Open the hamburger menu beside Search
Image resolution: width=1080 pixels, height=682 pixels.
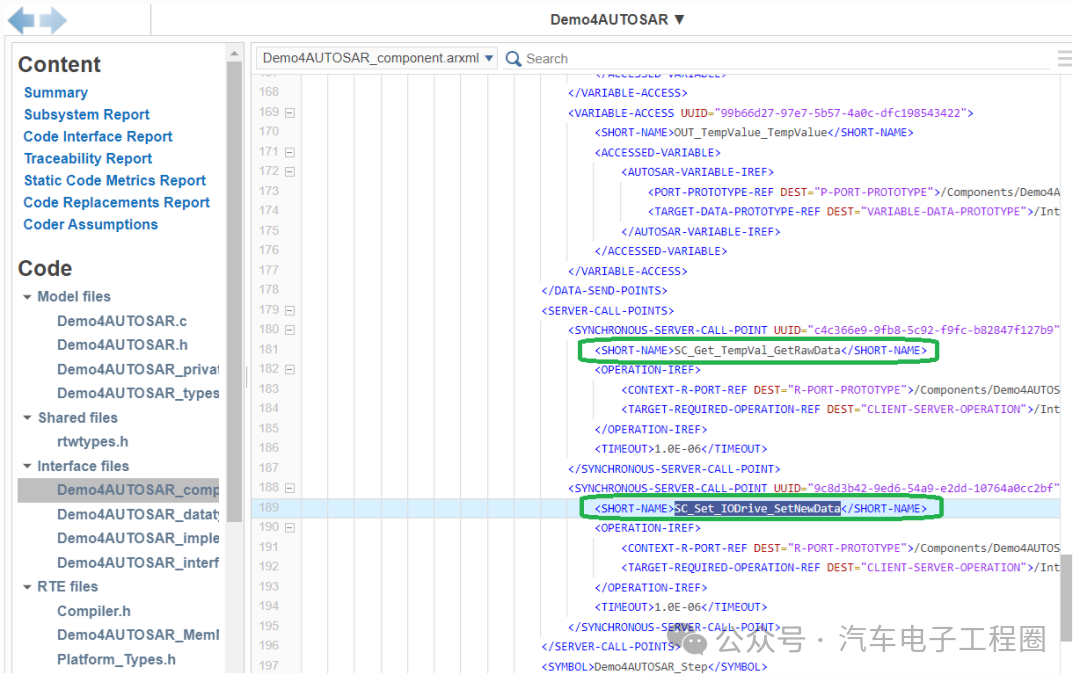[x=1065, y=59]
